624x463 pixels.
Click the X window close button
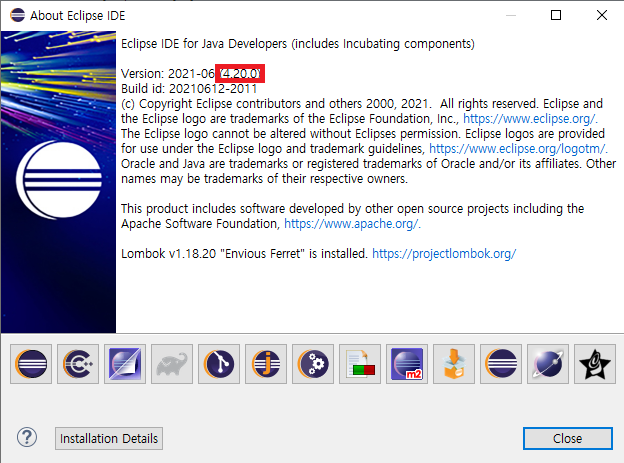[602, 15]
